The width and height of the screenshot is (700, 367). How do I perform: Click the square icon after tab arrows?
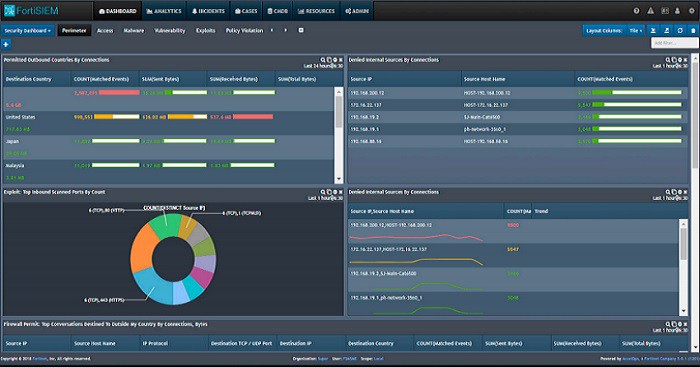(301, 30)
